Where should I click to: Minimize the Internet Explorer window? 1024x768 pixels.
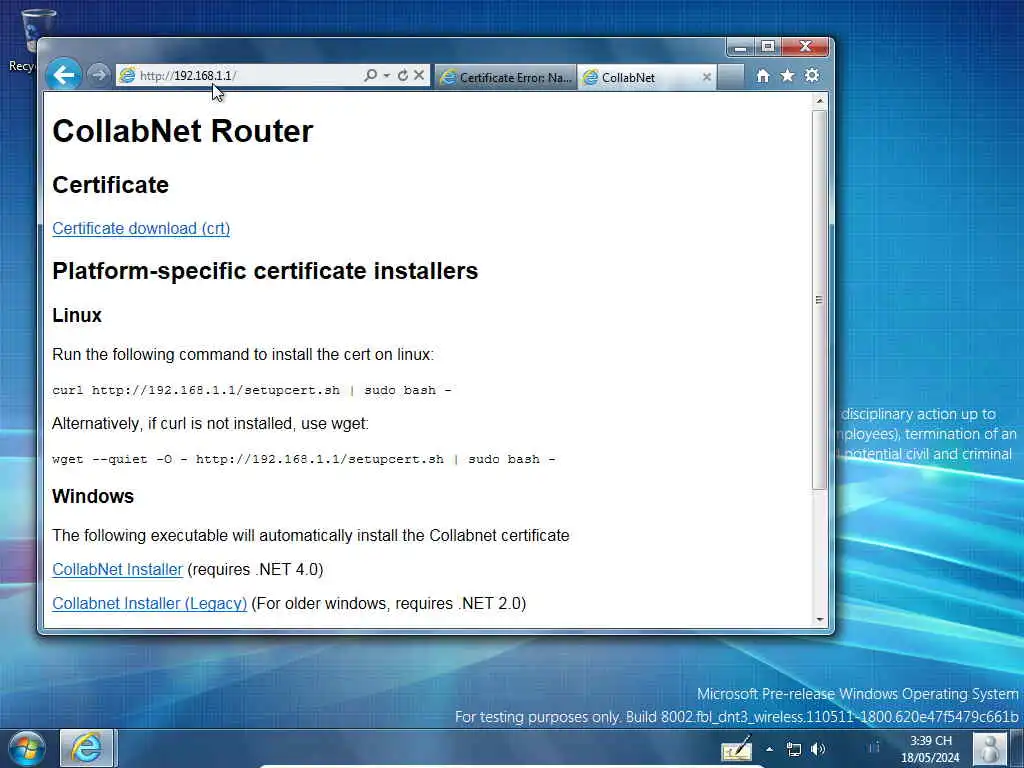coord(741,47)
